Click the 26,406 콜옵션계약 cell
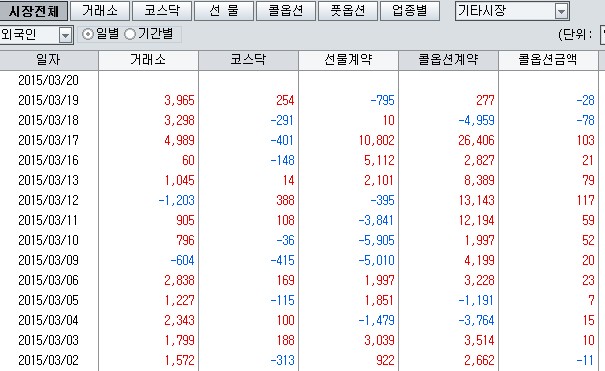Image resolution: width=605 pixels, height=371 pixels. pyautogui.click(x=476, y=140)
